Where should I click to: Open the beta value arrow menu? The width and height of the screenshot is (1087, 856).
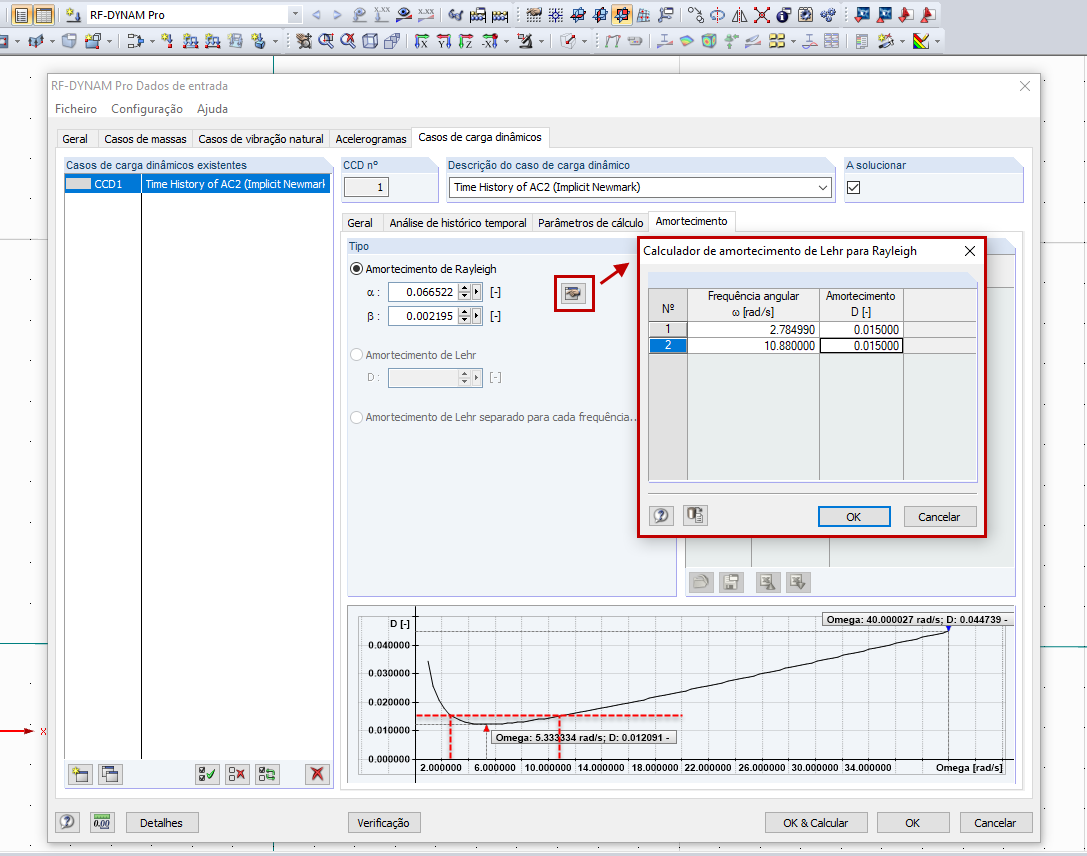click(x=476, y=316)
